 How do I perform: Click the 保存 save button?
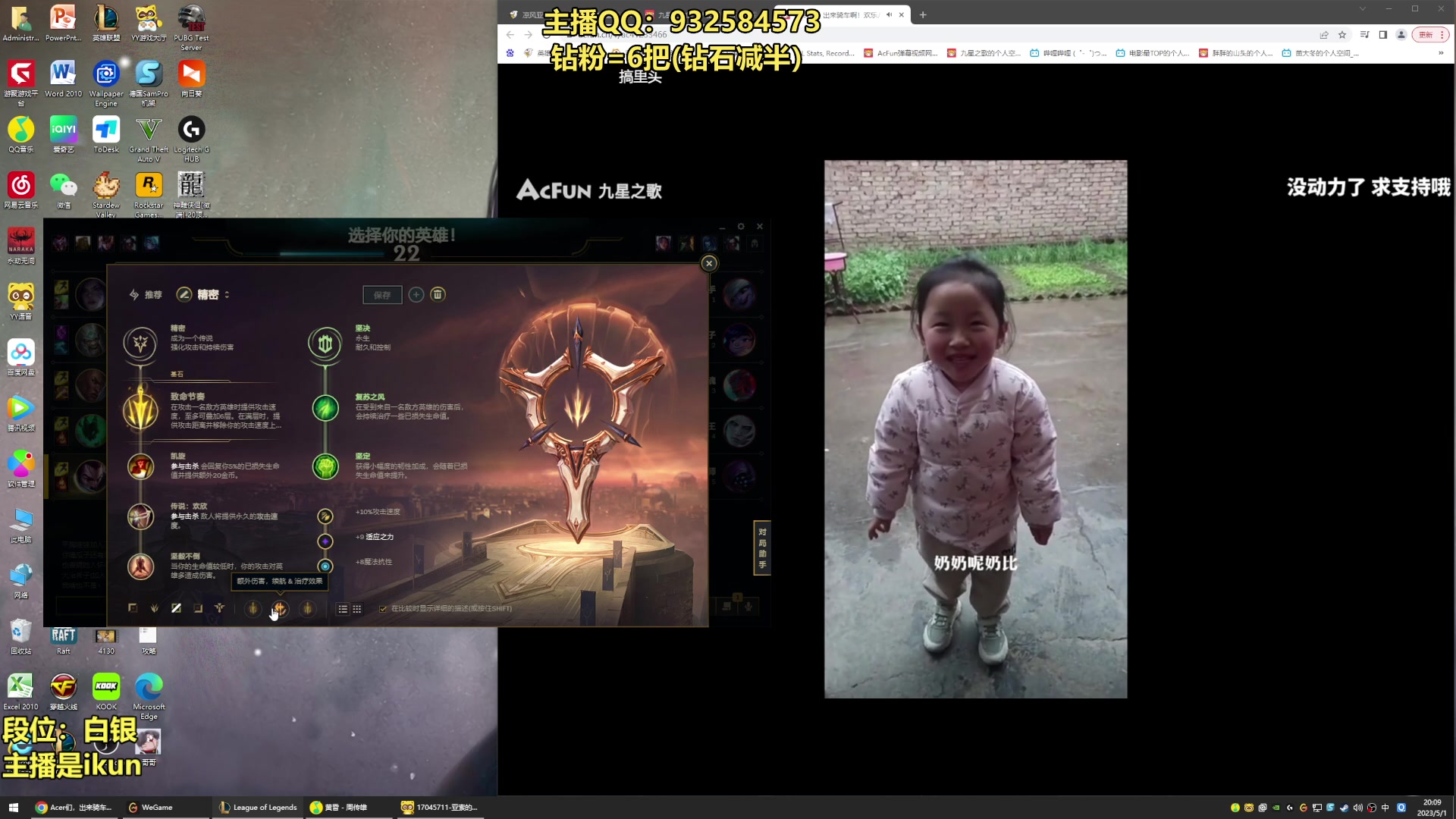coord(382,295)
